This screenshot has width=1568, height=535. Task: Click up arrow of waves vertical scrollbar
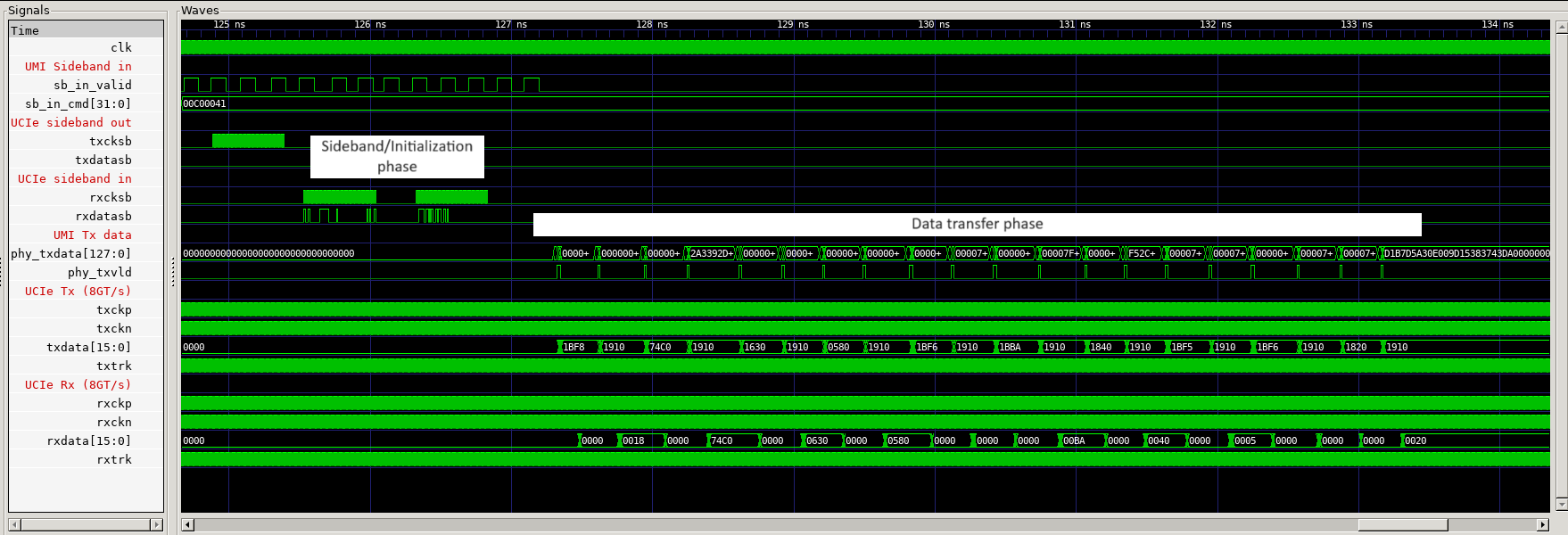point(1561,28)
